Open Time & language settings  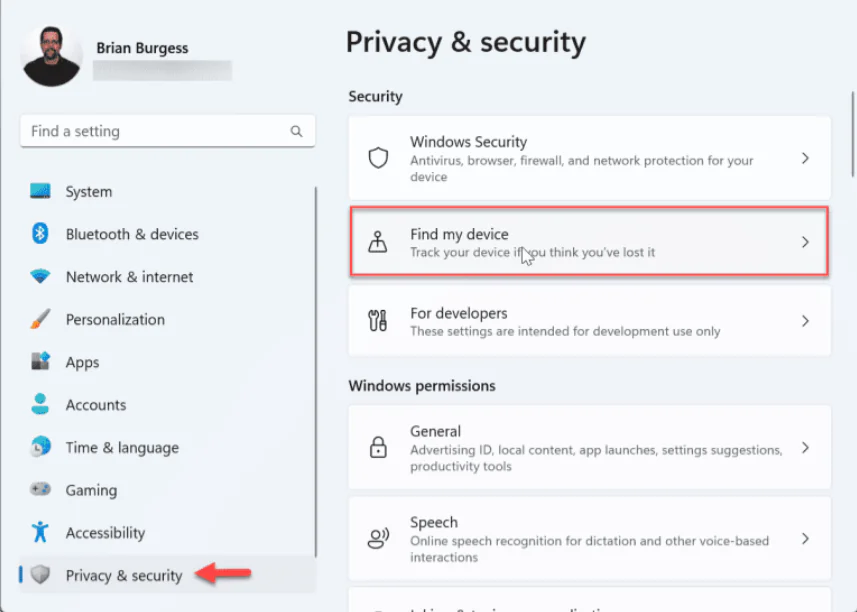120,447
